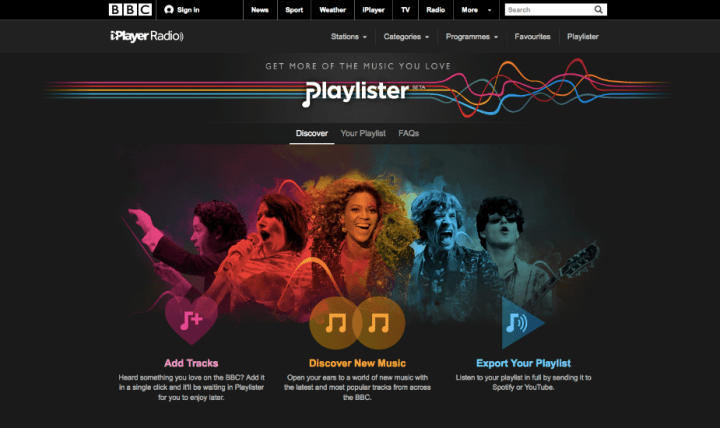Expand the Stations dropdown
Viewport: 720px width, 428px height.
click(x=349, y=37)
